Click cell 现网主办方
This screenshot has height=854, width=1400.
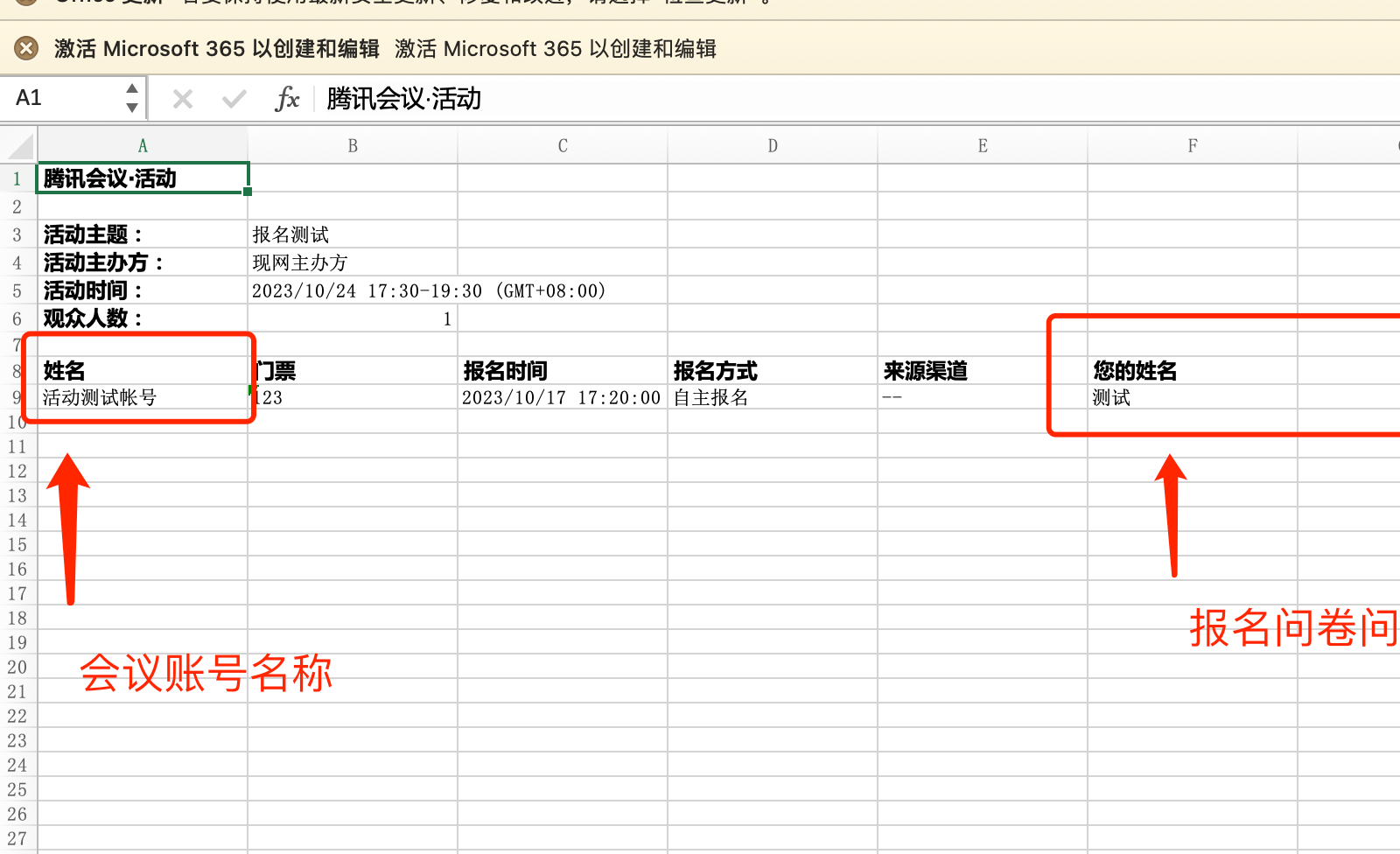click(353, 262)
